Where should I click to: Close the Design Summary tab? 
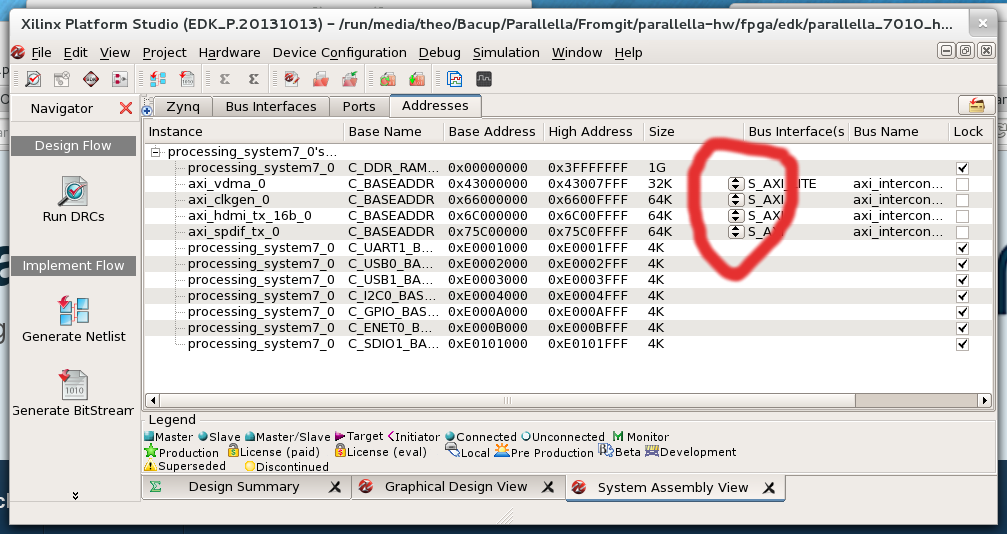[x=335, y=487]
